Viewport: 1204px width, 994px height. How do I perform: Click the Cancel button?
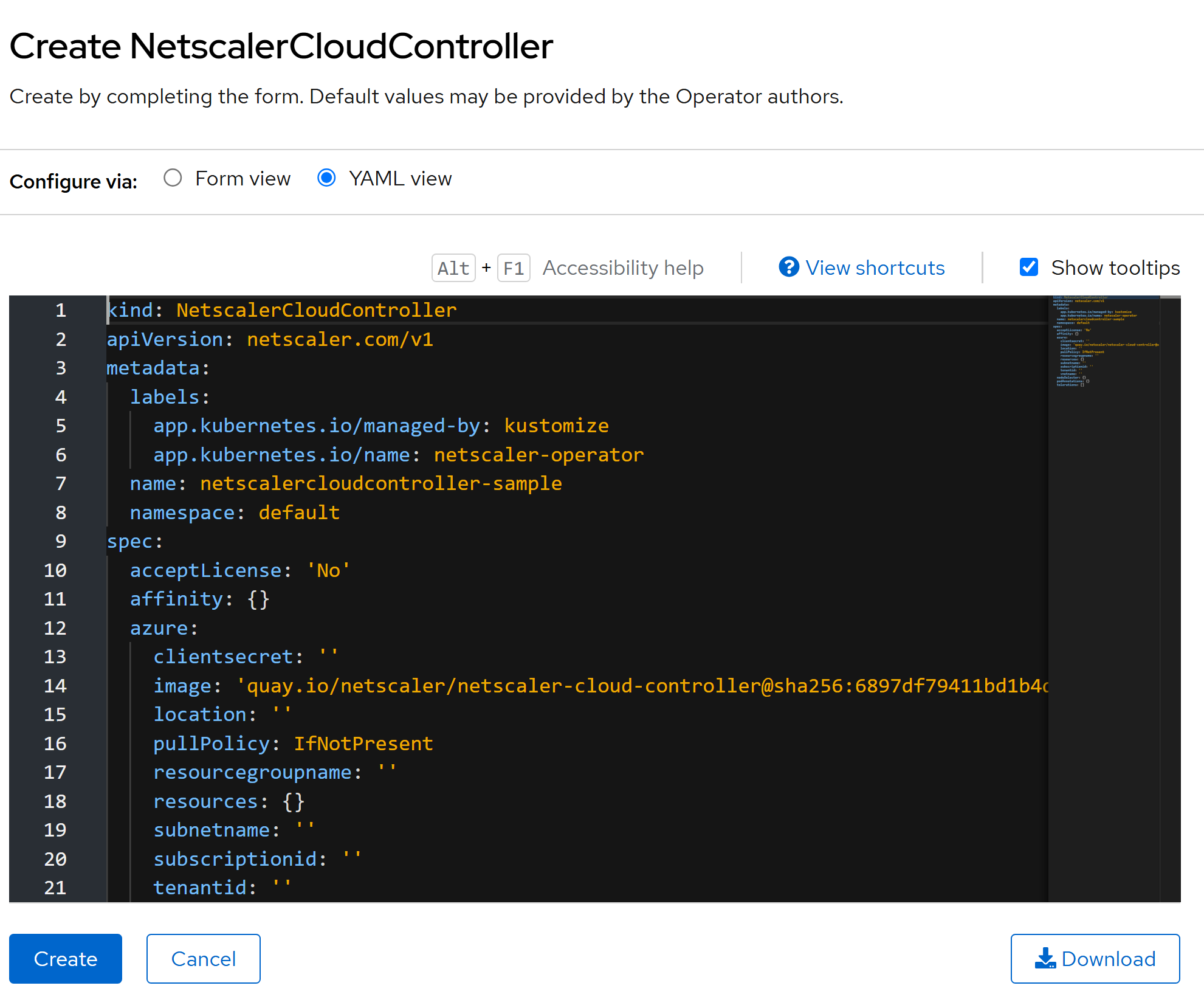point(204,959)
